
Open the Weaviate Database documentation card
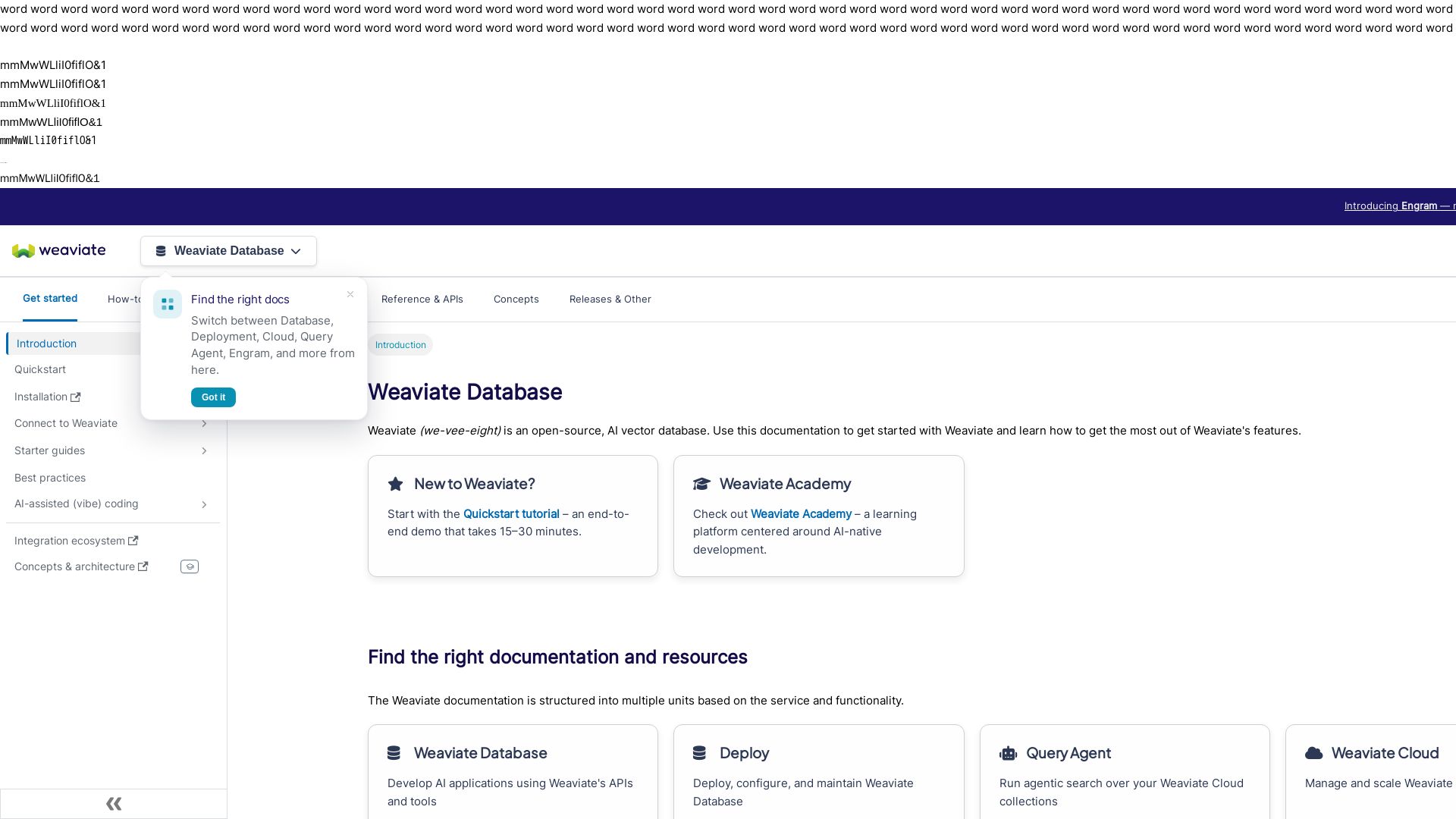[x=513, y=772]
